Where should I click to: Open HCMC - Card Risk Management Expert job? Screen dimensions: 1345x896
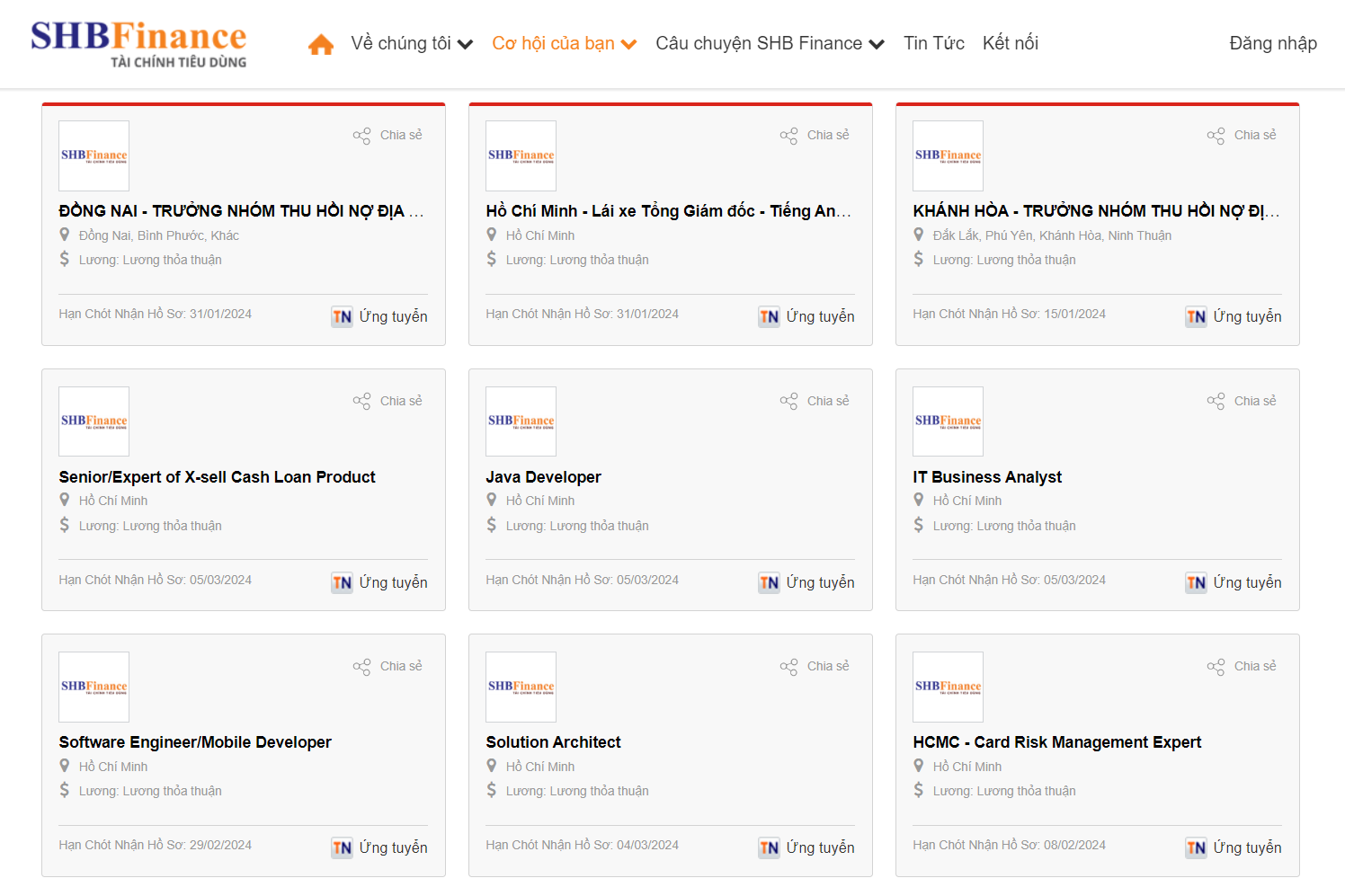1057,742
